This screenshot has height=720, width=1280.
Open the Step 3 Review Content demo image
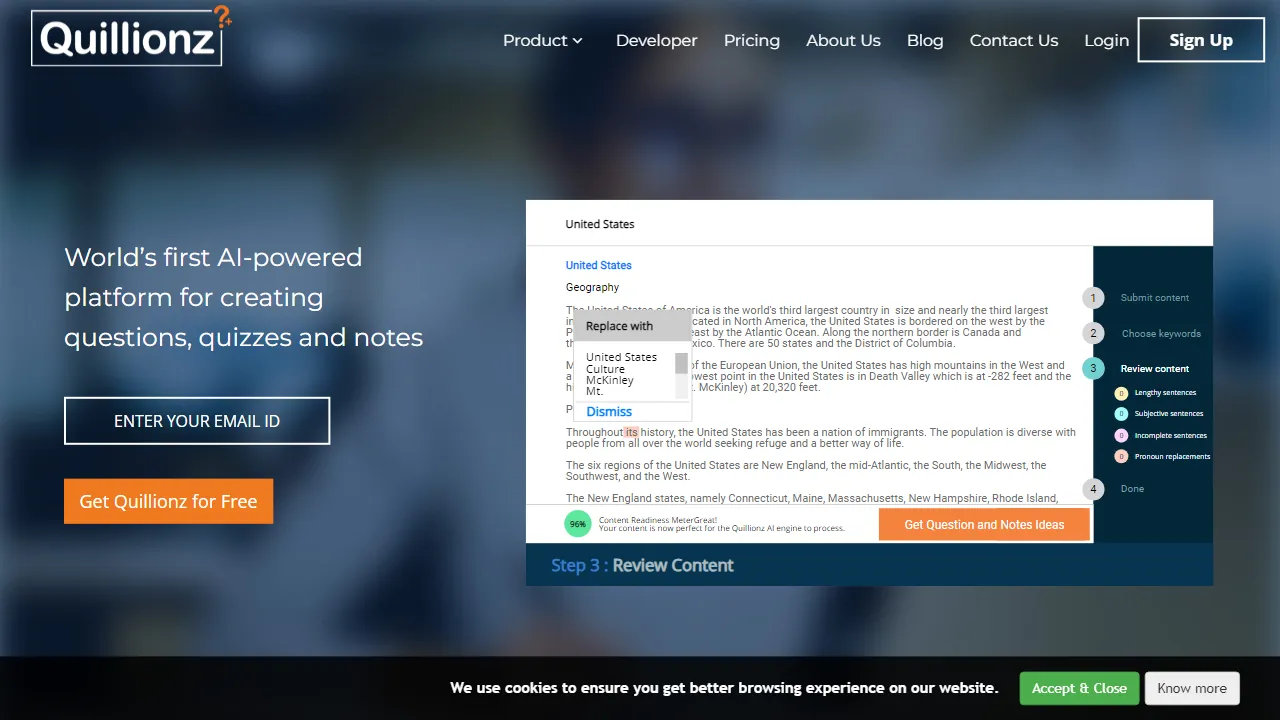pos(869,393)
